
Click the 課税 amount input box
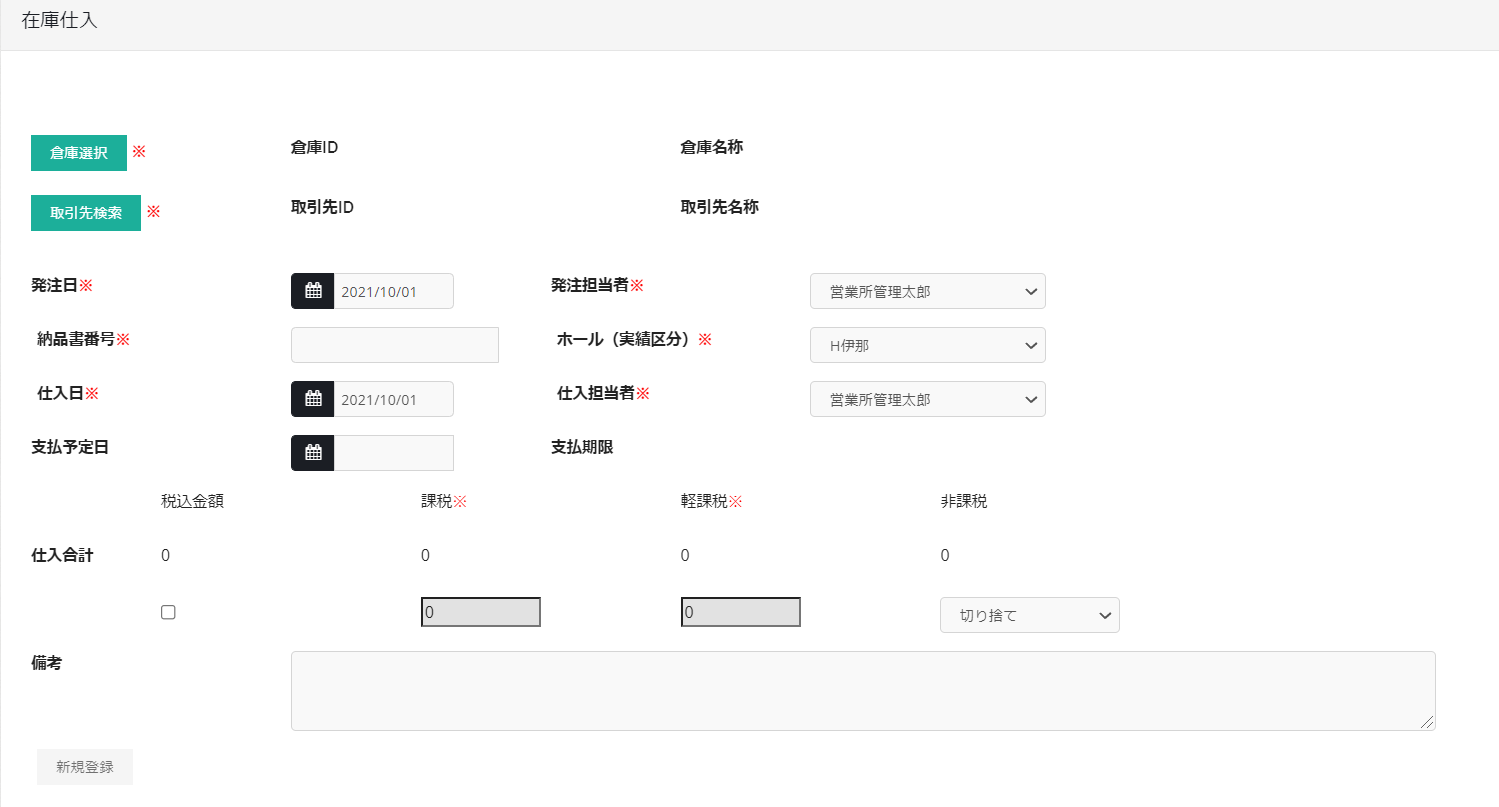(x=481, y=612)
